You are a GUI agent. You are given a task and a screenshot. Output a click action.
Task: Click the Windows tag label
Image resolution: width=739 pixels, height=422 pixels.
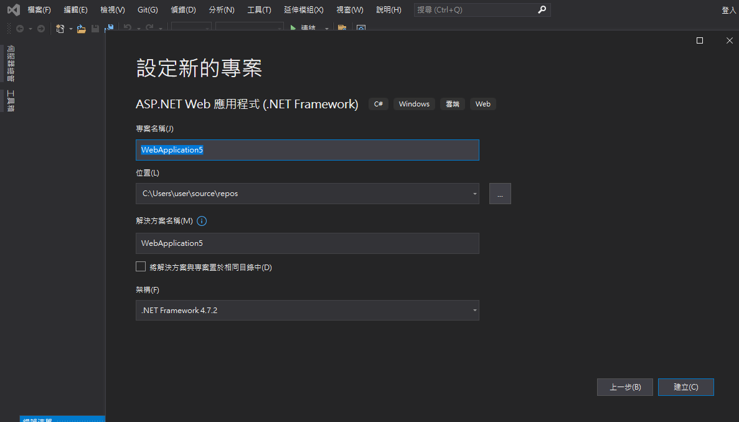tap(414, 104)
